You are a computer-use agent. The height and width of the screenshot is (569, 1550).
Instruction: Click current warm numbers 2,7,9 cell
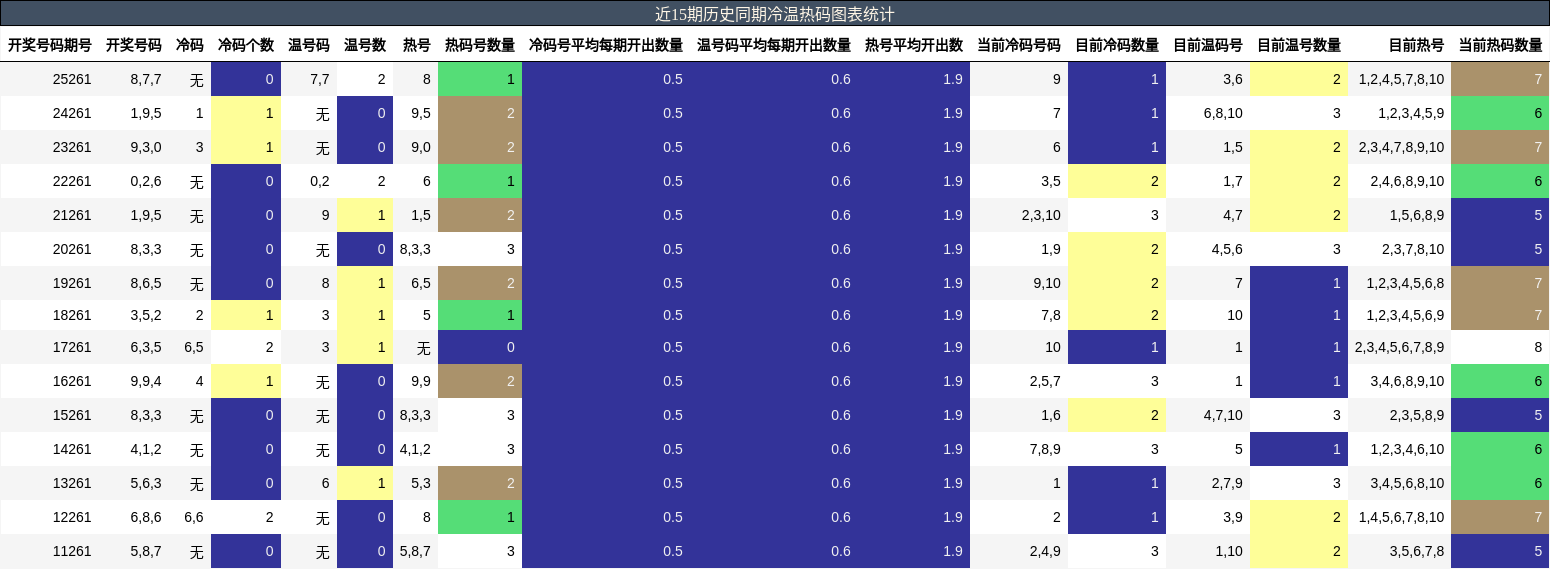coord(1227,483)
